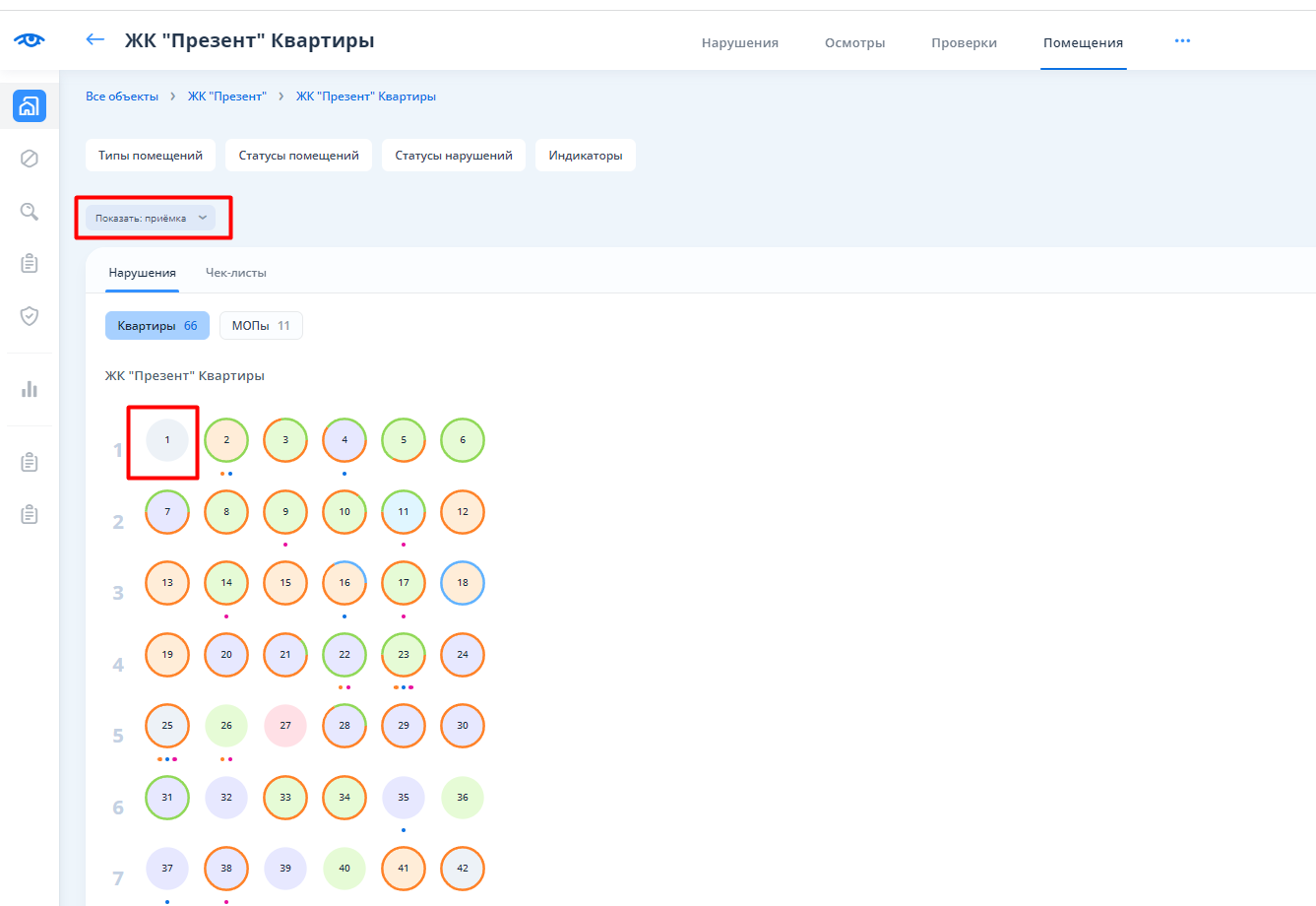Open apartment number 1 circle

click(x=167, y=440)
